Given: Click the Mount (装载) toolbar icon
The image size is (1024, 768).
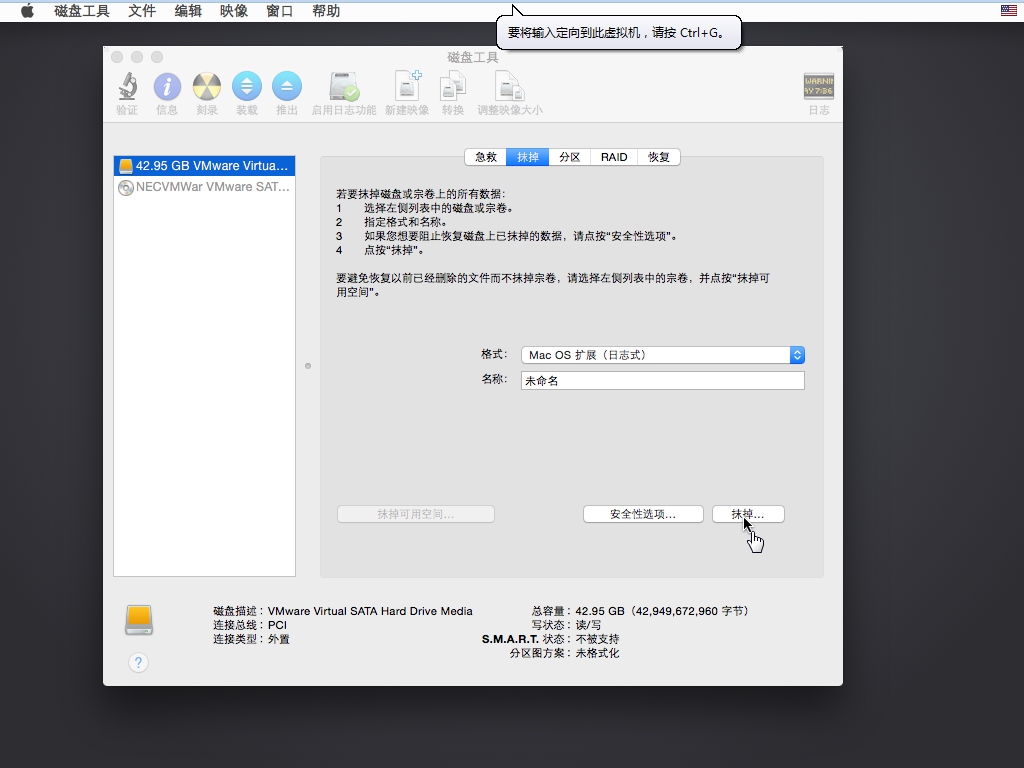Looking at the screenshot, I should click(x=247, y=86).
